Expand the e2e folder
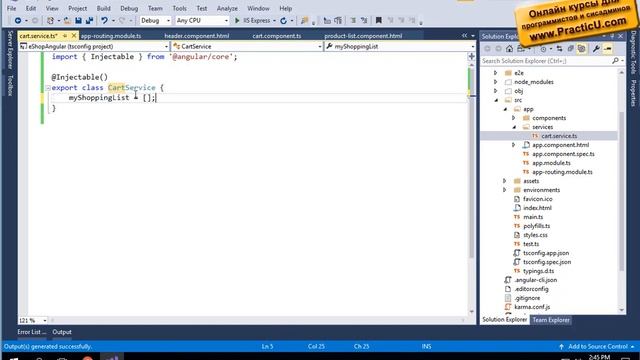Screen dimensions: 640x360 click(496, 73)
